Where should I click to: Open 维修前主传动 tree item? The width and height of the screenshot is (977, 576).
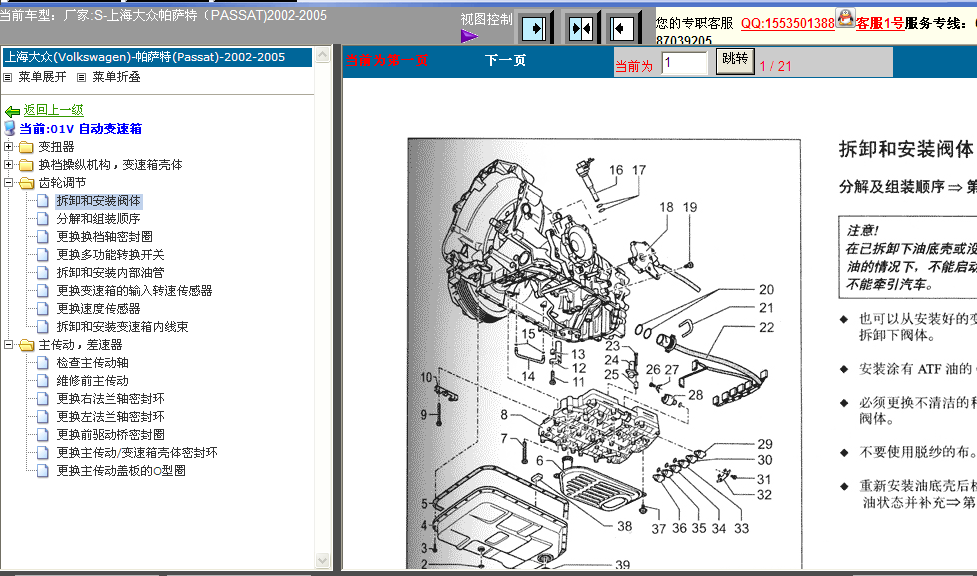point(93,381)
